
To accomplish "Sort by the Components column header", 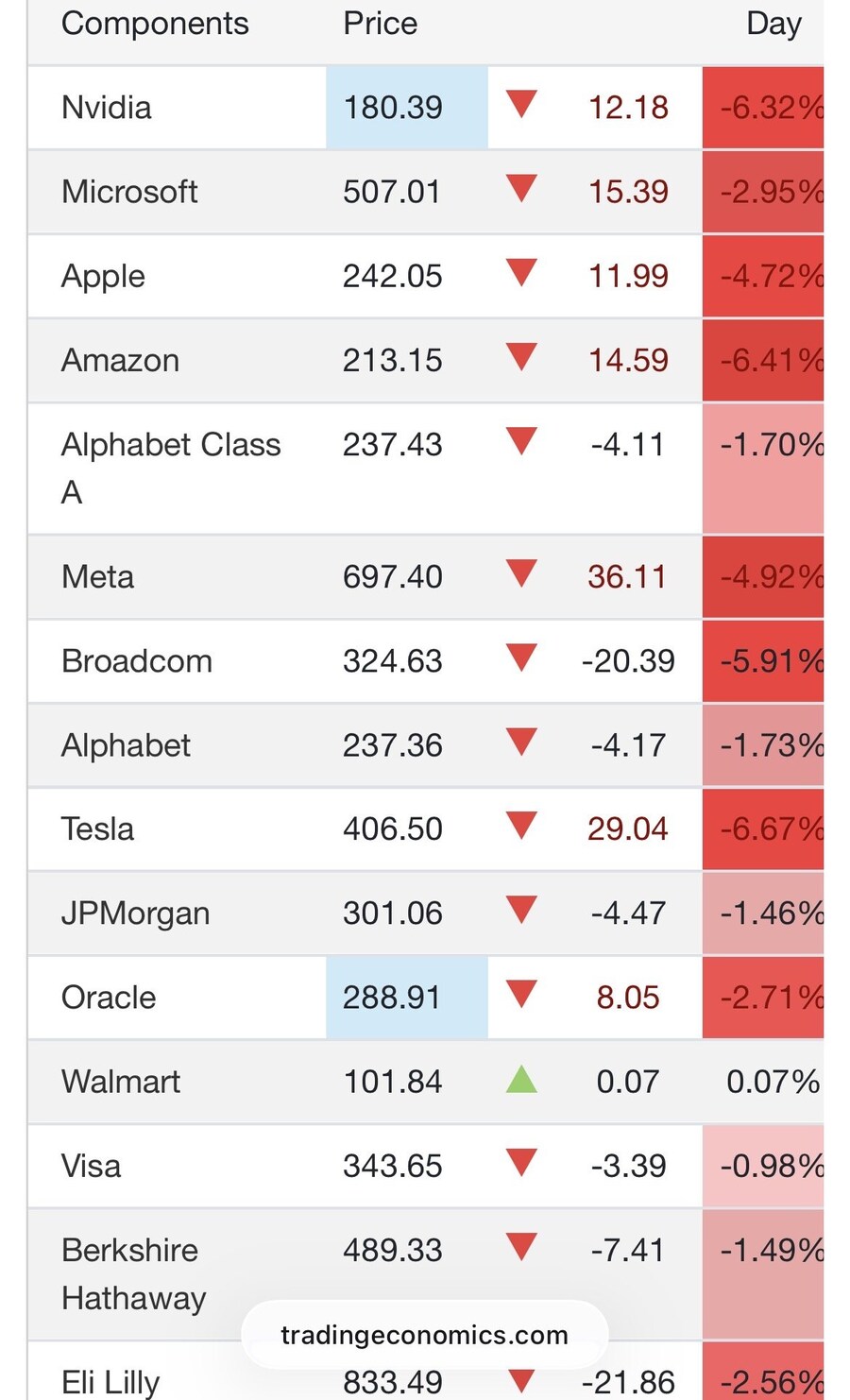I will 155,24.
